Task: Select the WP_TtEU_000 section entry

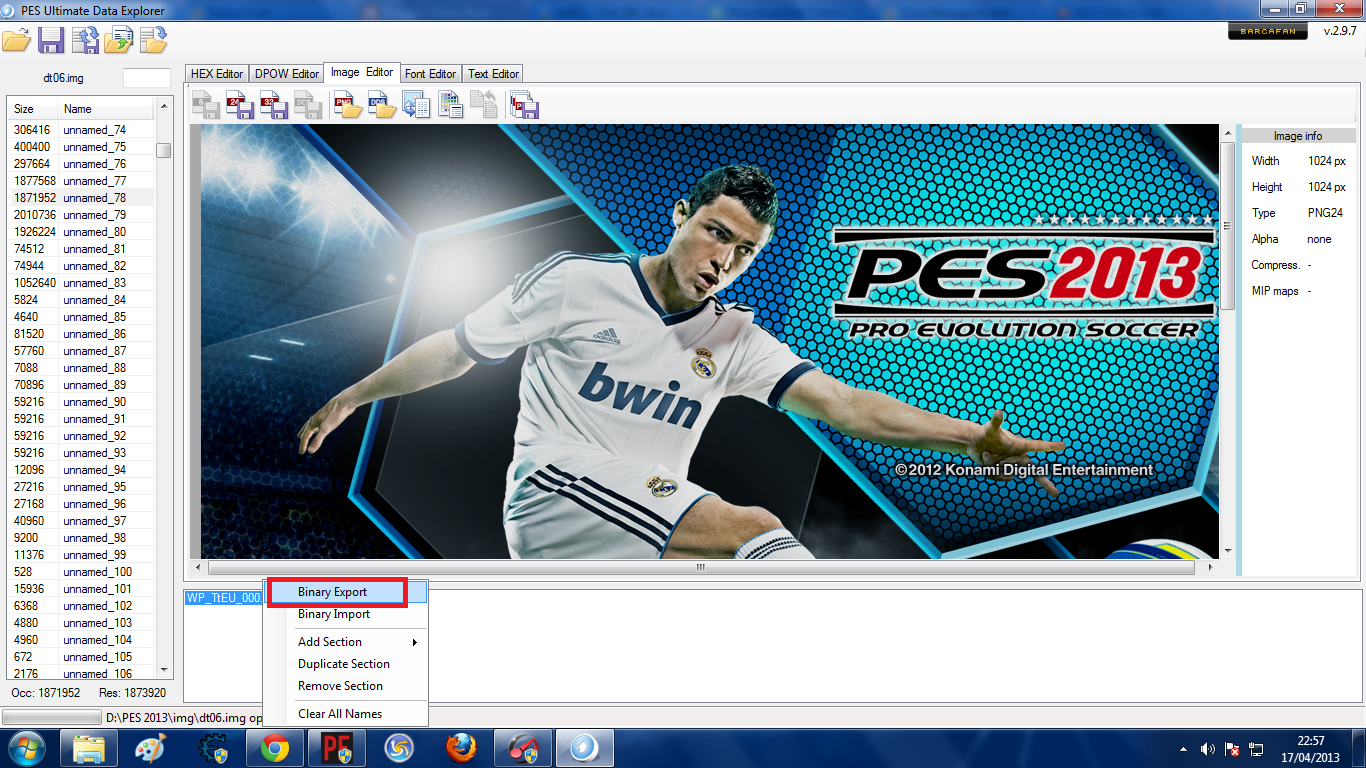Action: [x=224, y=598]
